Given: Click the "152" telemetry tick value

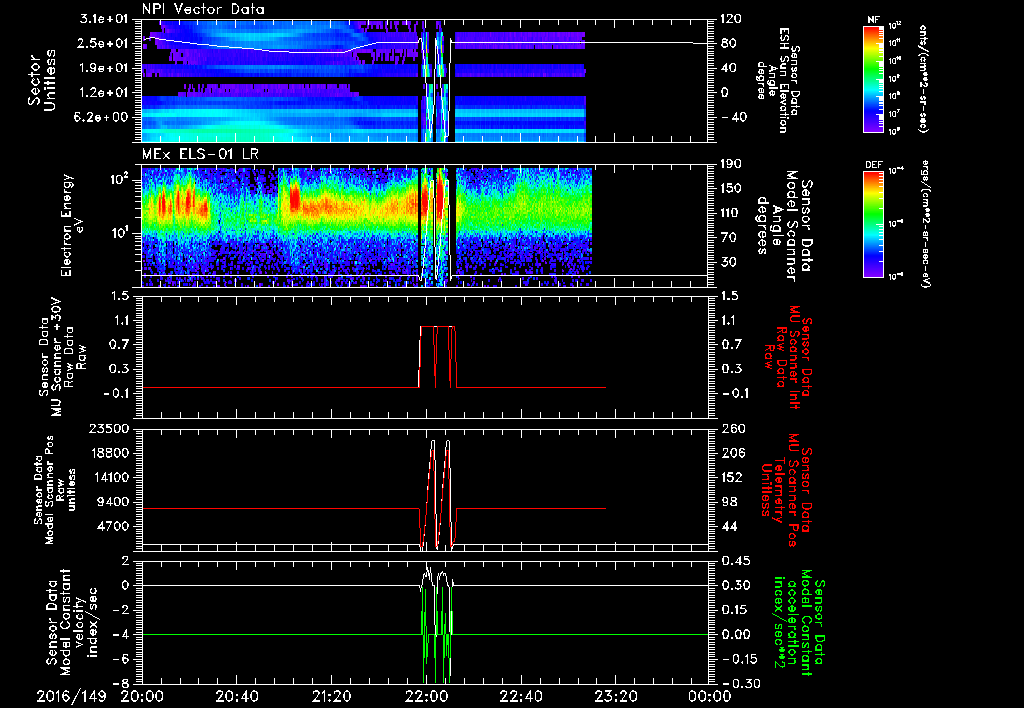Looking at the screenshot, I should [731, 477].
